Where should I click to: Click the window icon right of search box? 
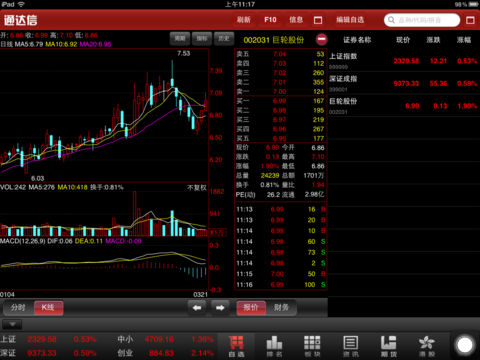tap(470, 20)
